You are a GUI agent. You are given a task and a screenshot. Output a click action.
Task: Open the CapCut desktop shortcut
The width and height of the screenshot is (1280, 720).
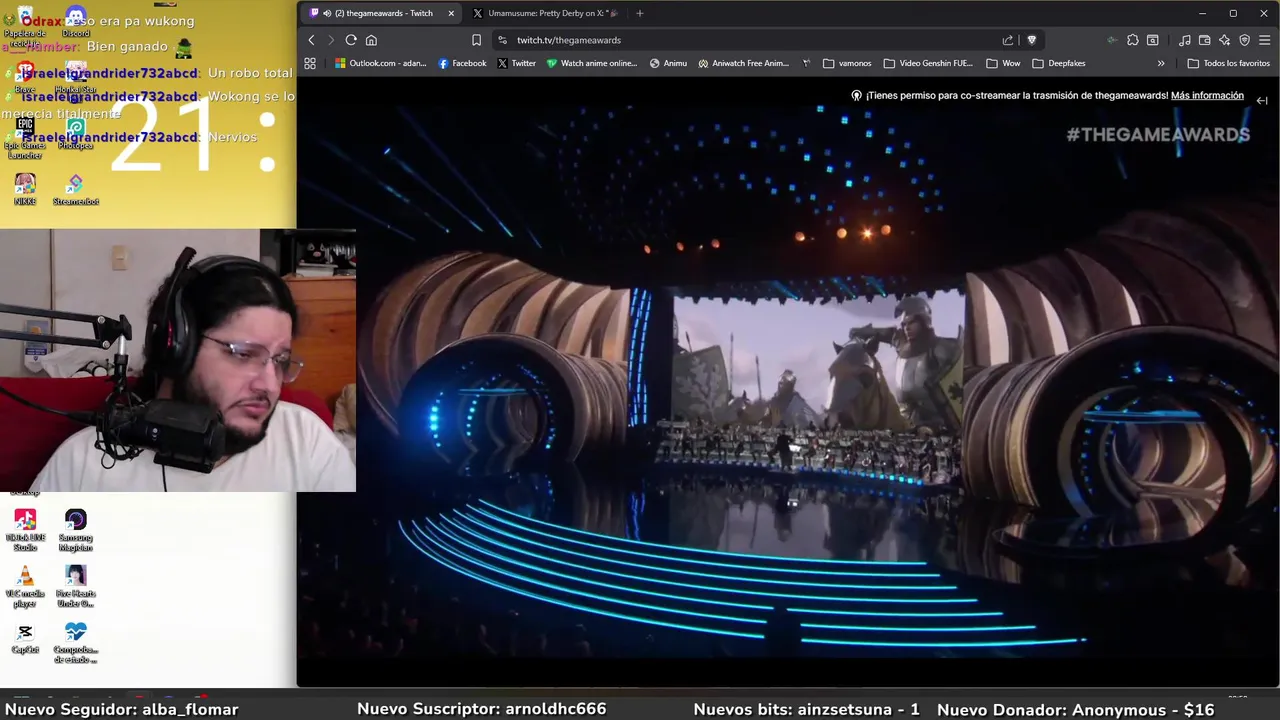pyautogui.click(x=25, y=639)
